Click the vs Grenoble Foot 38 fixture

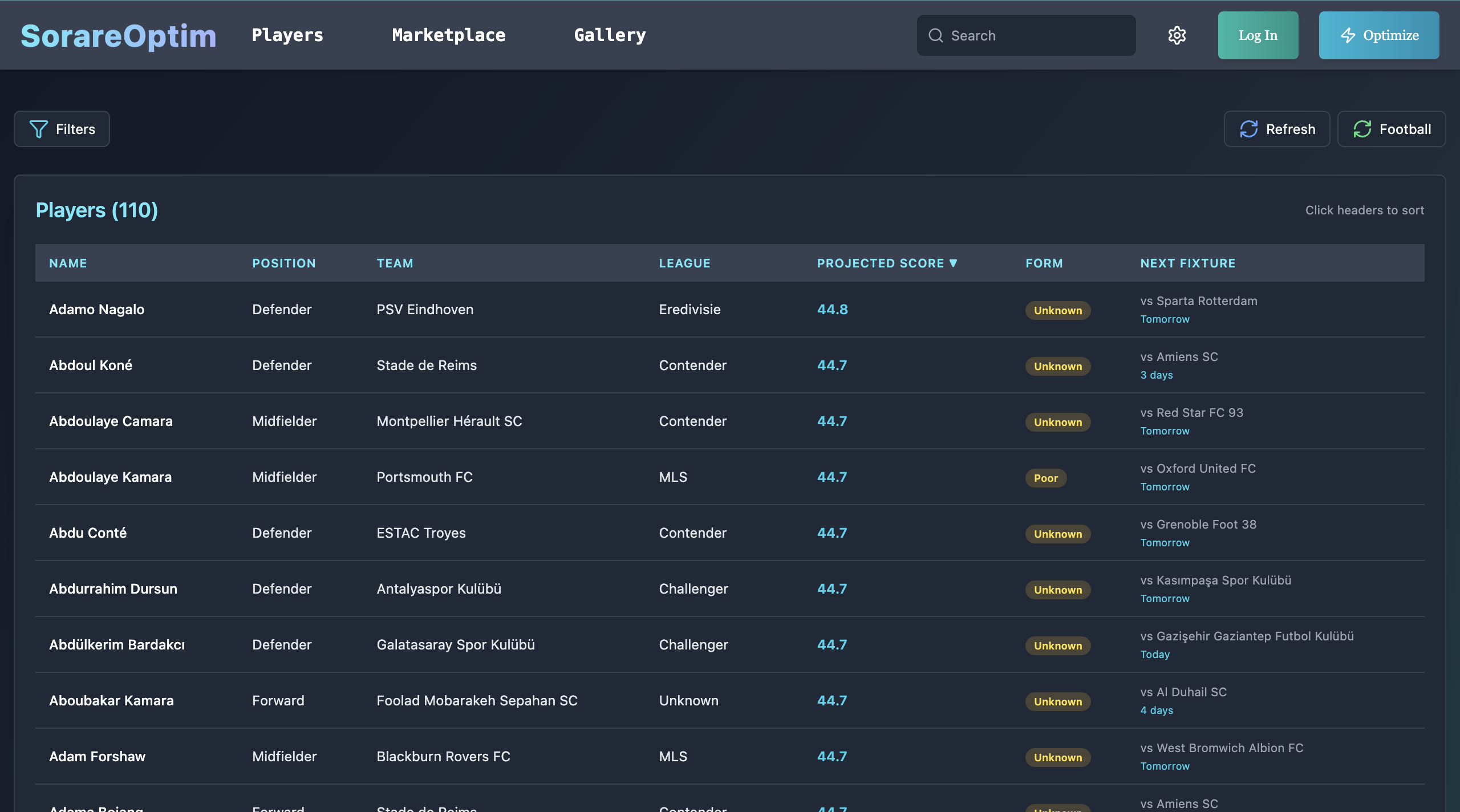tap(1198, 524)
